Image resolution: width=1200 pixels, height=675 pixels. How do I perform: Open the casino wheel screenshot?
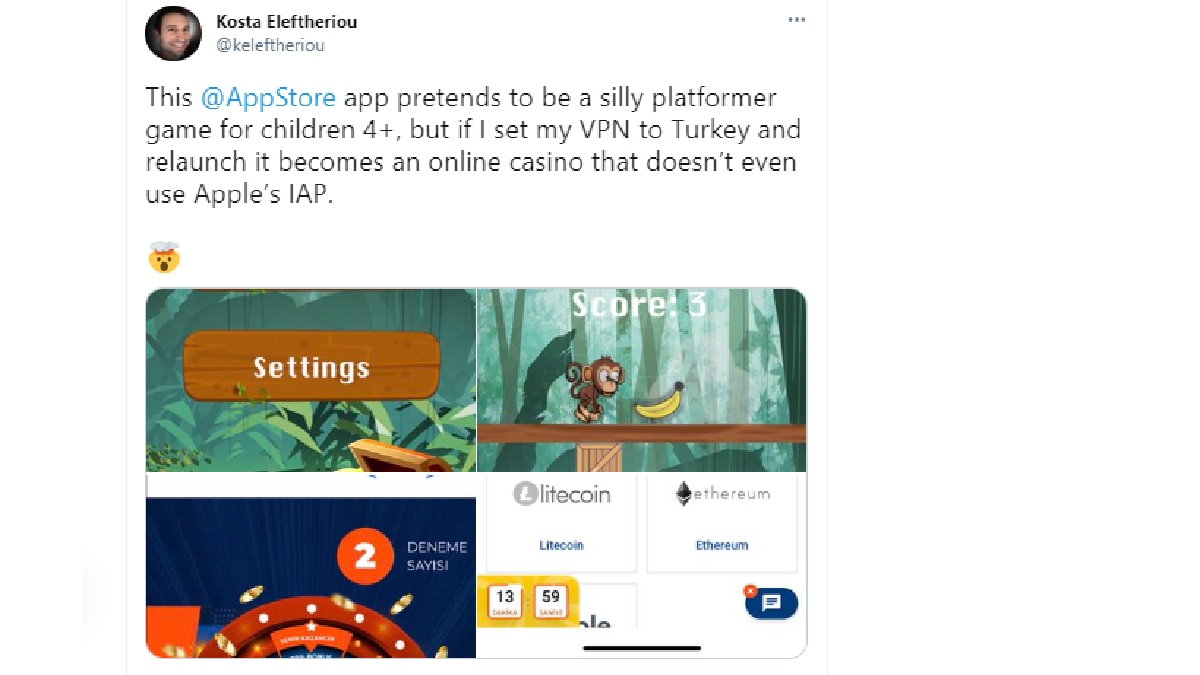click(x=311, y=566)
